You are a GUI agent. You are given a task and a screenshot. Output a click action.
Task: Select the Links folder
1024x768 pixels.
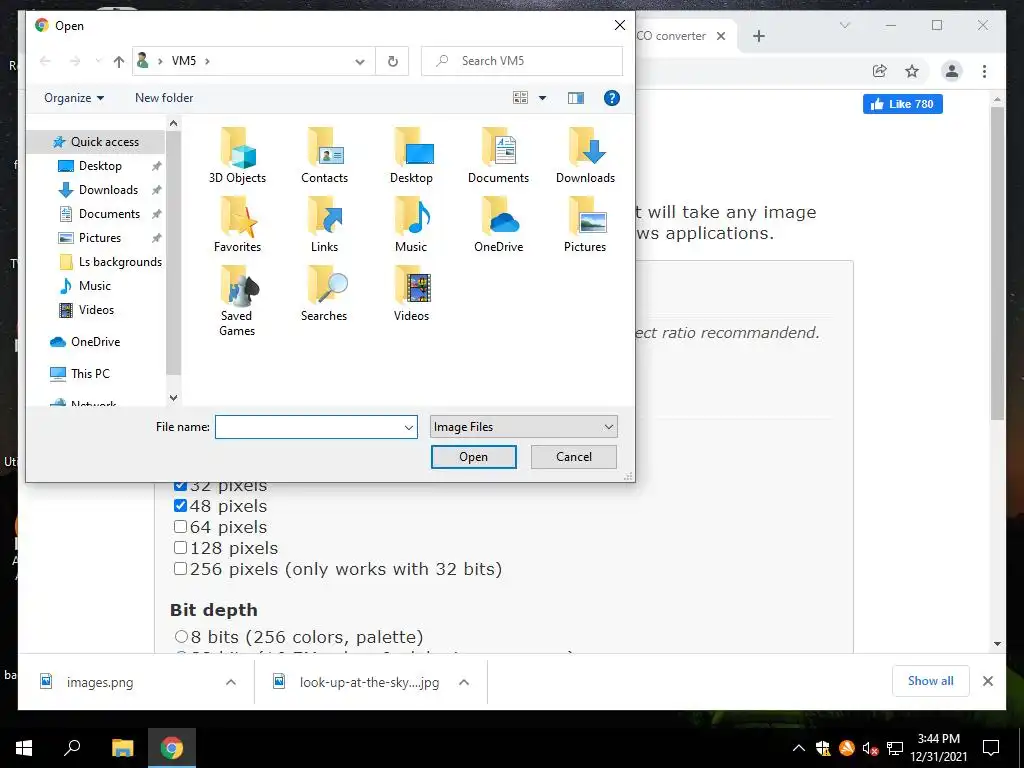(x=325, y=225)
